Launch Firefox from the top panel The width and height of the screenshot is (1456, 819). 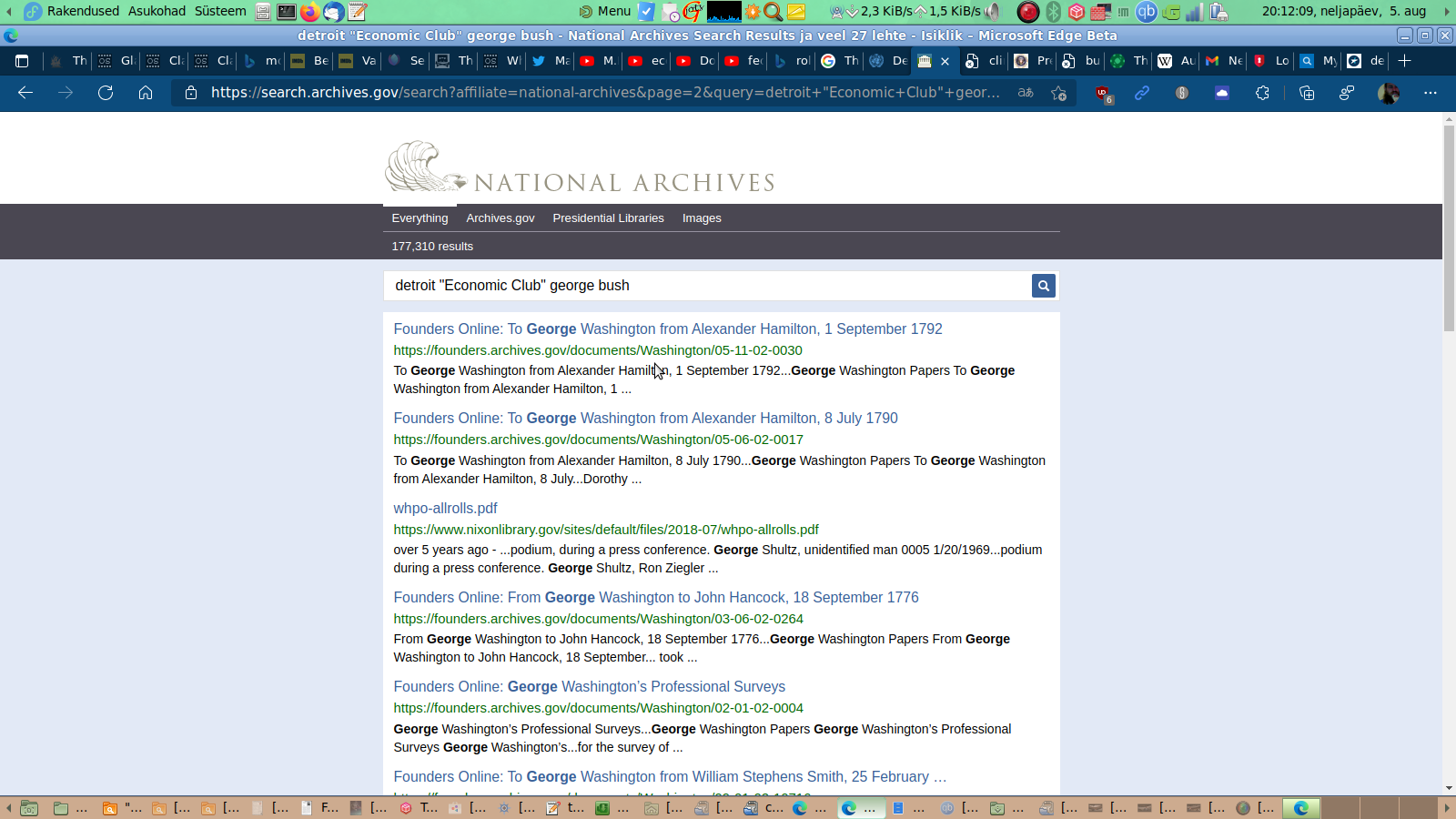click(310, 12)
